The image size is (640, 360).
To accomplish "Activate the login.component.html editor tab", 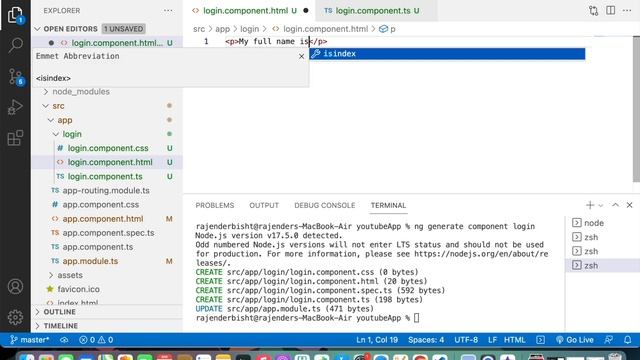I will tap(249, 11).
